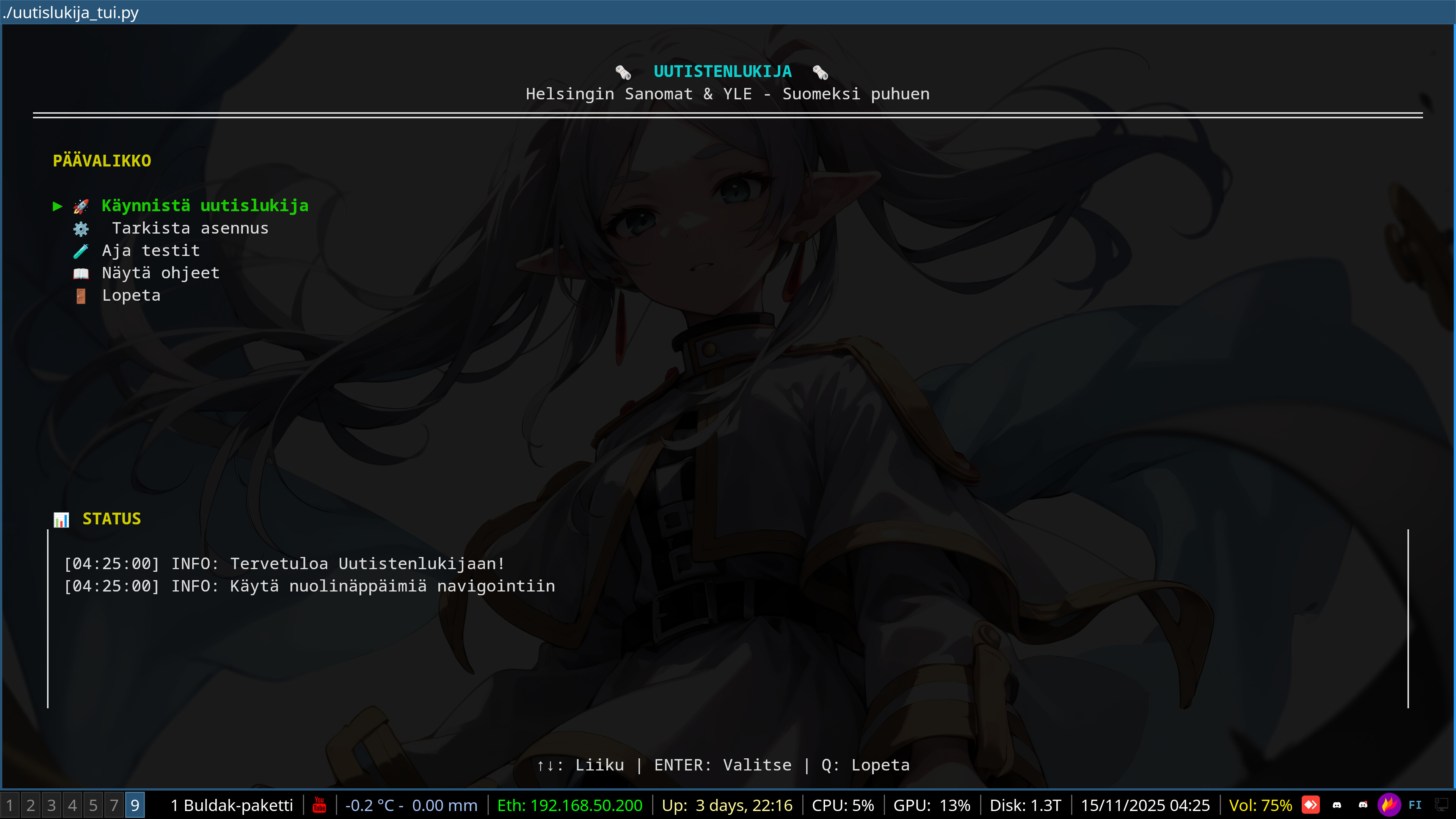Switch to workspace 1 in the bar
Viewport: 1456px width, 819px height.
[9, 805]
